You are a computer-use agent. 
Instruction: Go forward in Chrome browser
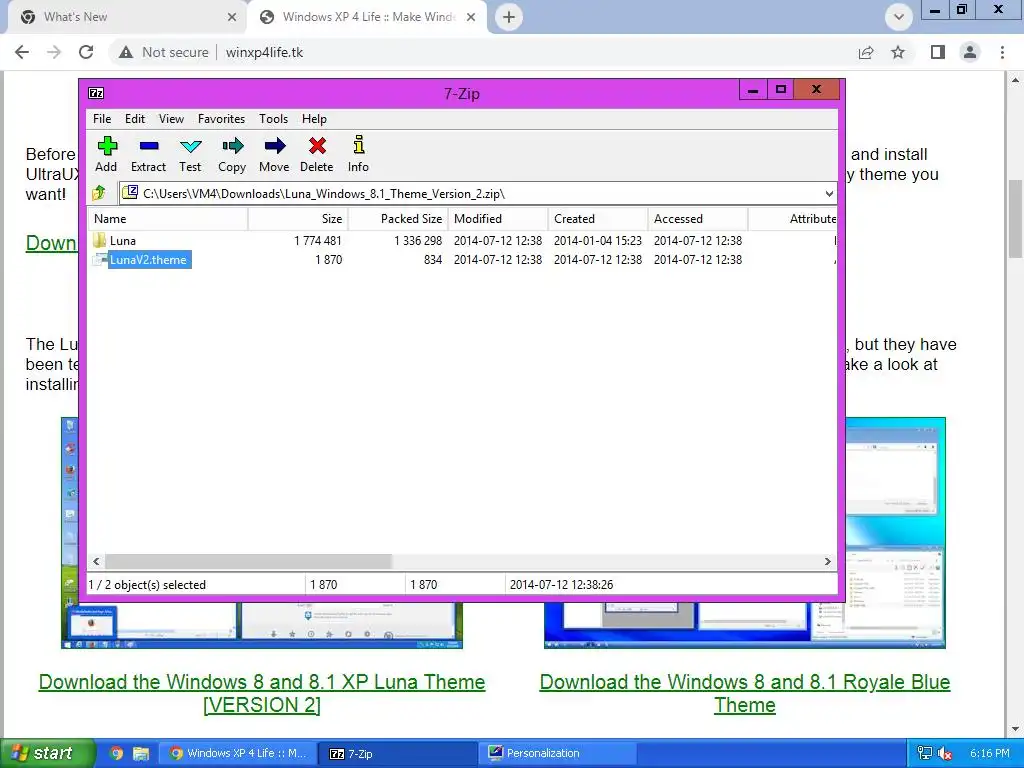(54, 52)
